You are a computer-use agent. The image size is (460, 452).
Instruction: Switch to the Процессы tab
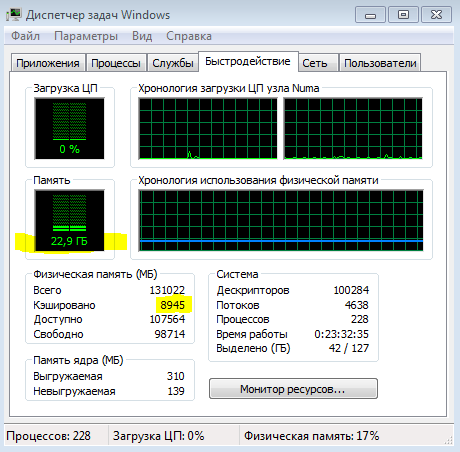(x=116, y=63)
